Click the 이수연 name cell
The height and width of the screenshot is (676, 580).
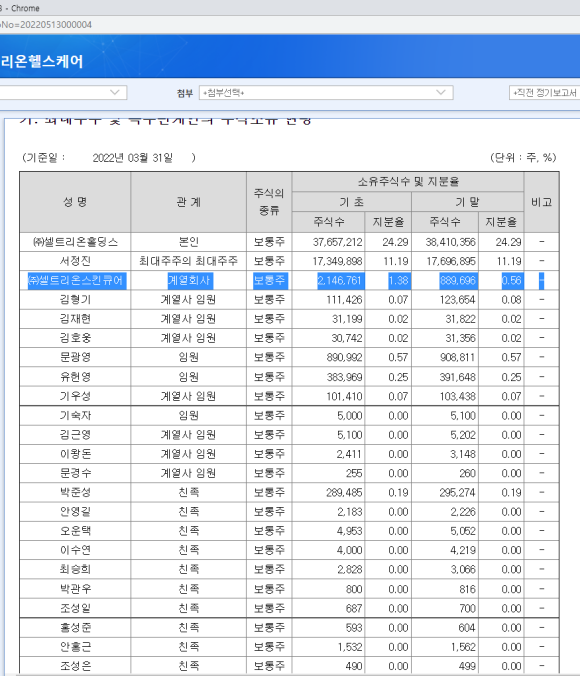75,550
